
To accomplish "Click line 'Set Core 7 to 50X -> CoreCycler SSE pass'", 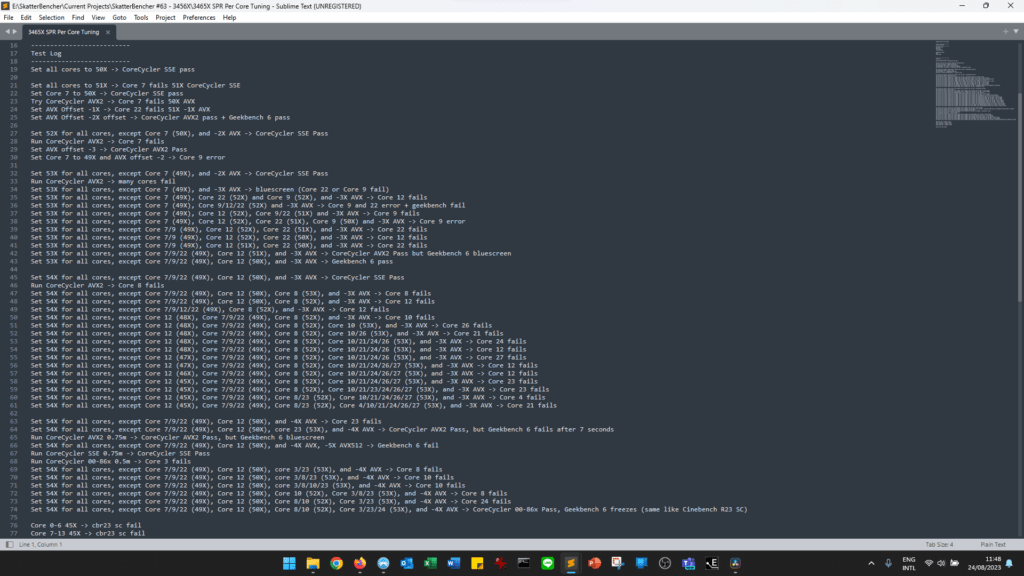I will coord(106,93).
